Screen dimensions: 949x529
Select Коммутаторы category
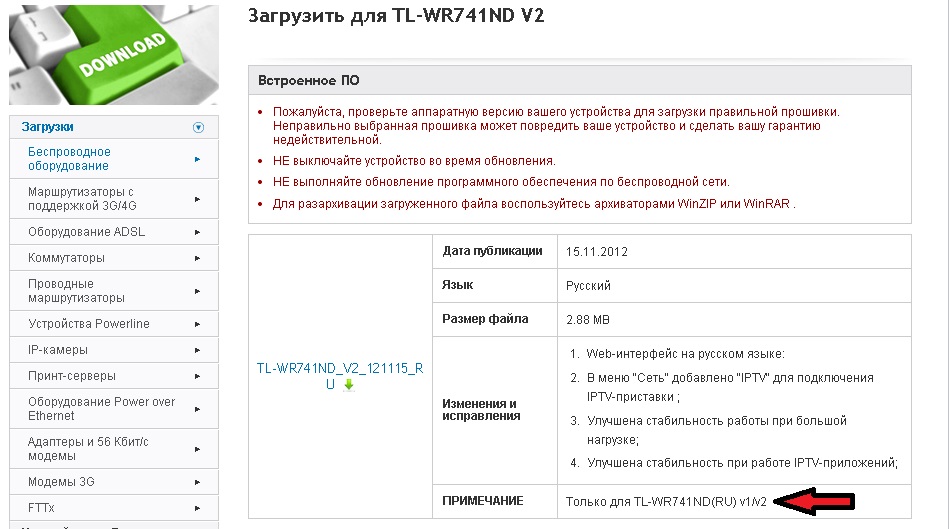(66, 258)
